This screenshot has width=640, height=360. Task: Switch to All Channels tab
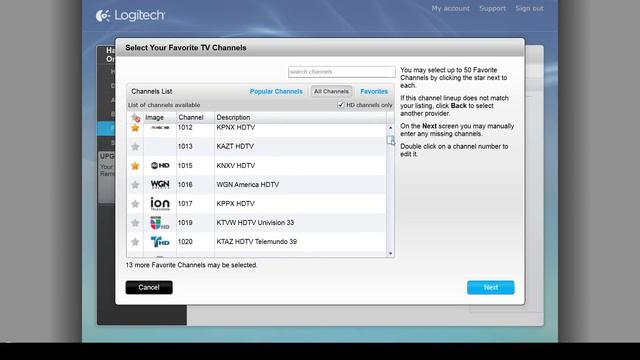pyautogui.click(x=331, y=91)
